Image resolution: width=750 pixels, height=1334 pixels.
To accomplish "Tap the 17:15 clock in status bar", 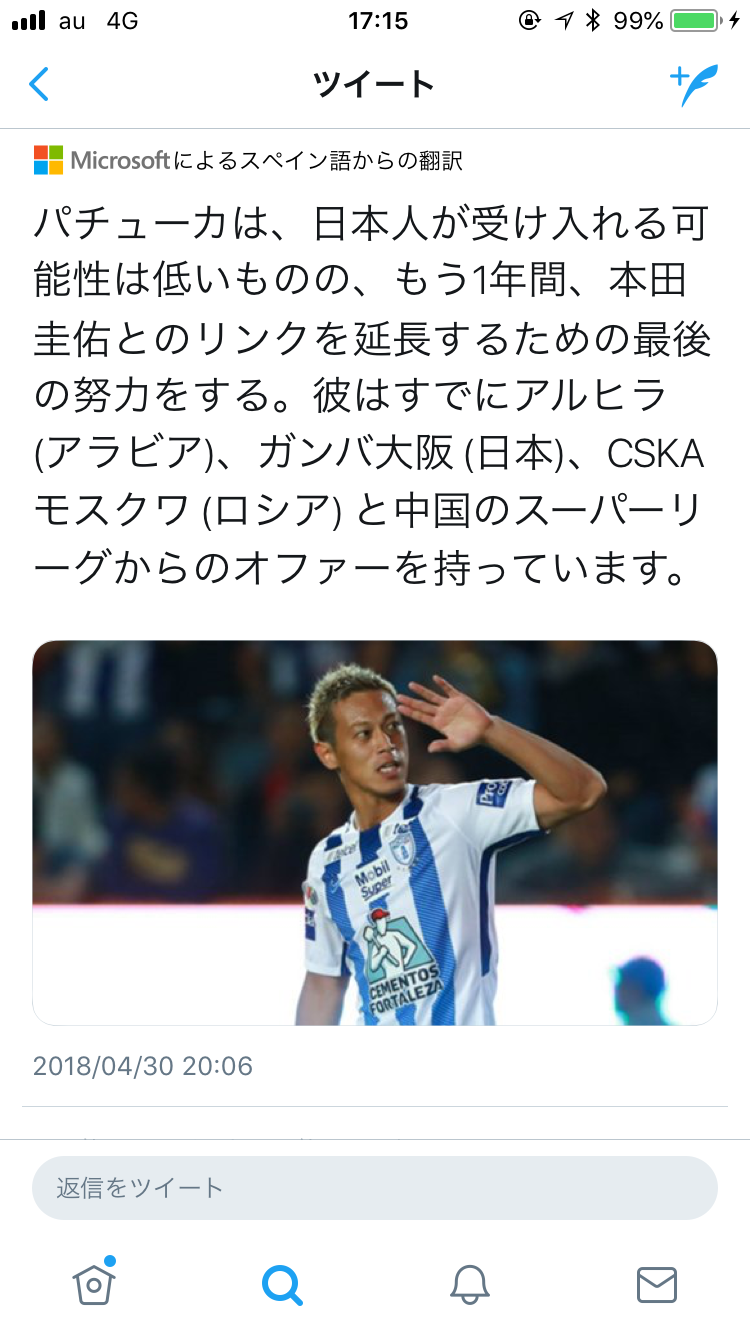I will pyautogui.click(x=378, y=20).
